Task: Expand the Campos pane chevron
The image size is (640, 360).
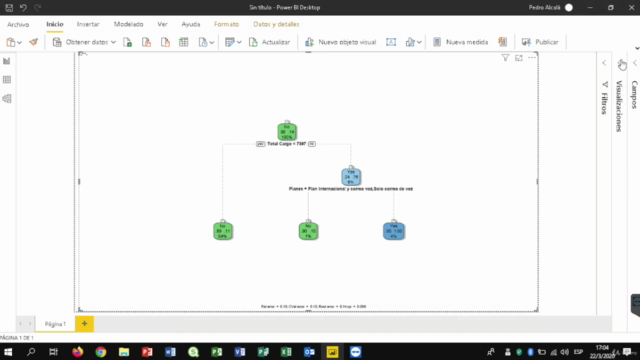Action: click(635, 63)
